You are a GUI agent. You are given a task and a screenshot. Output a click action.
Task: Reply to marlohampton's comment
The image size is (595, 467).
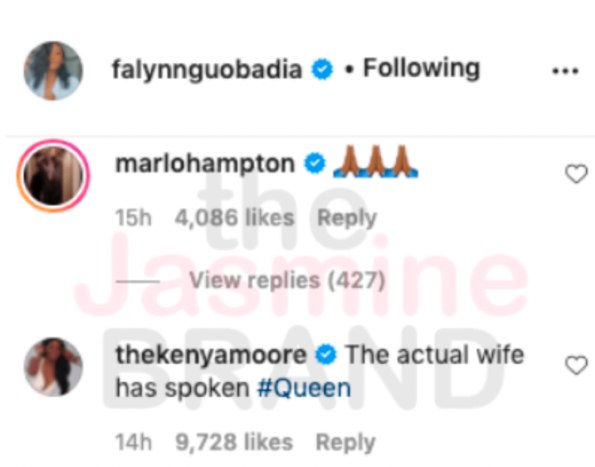pos(346,218)
